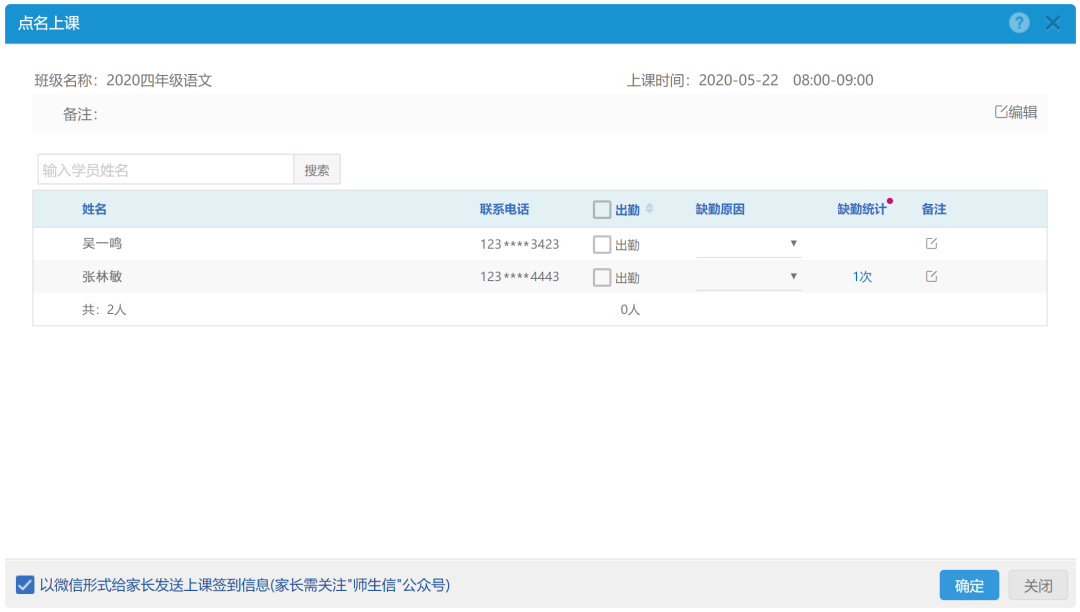The image size is (1080, 612).
Task: Edit the remark for 张林敏
Action: [931, 277]
